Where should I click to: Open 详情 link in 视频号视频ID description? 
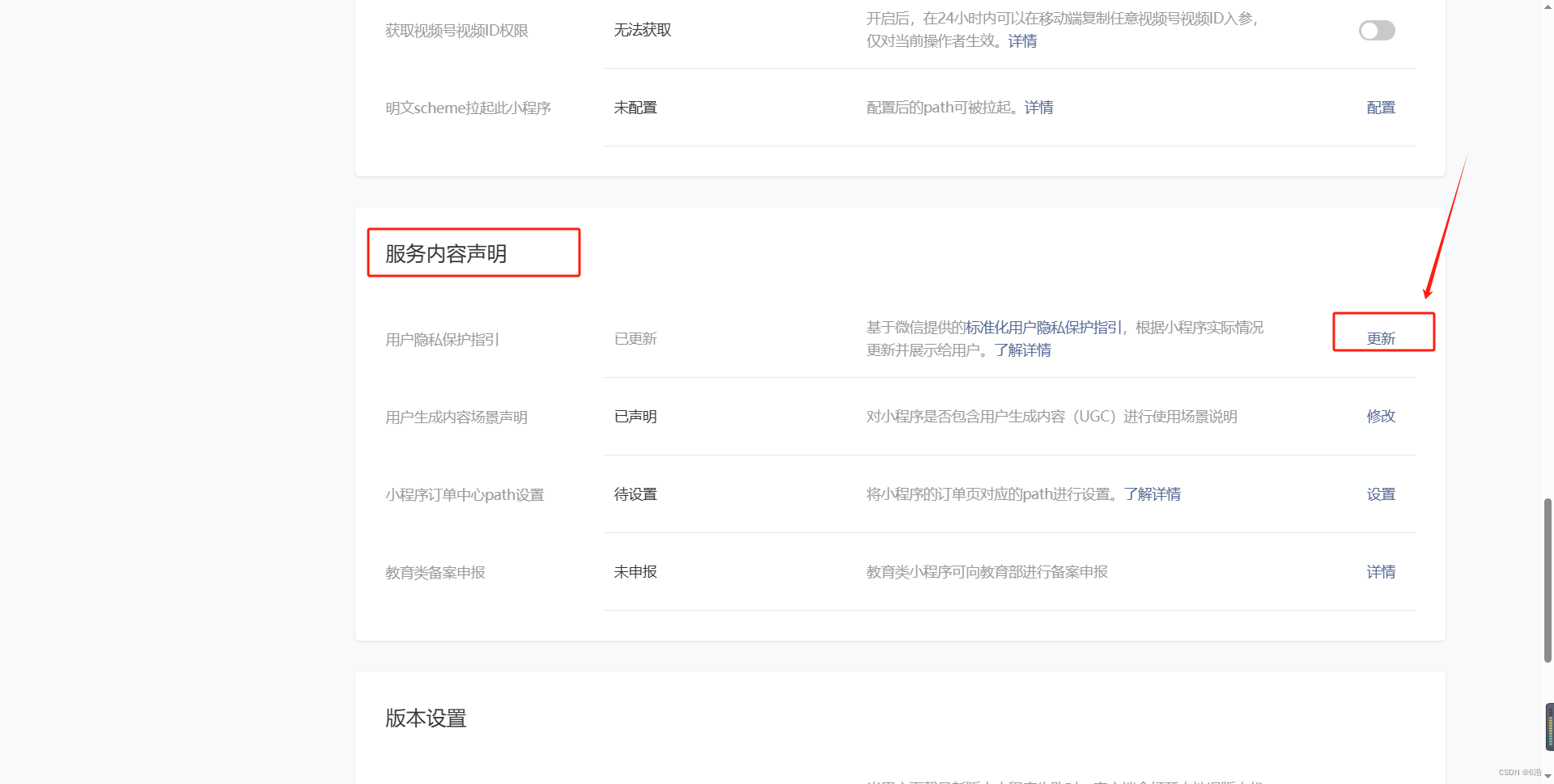[1022, 41]
